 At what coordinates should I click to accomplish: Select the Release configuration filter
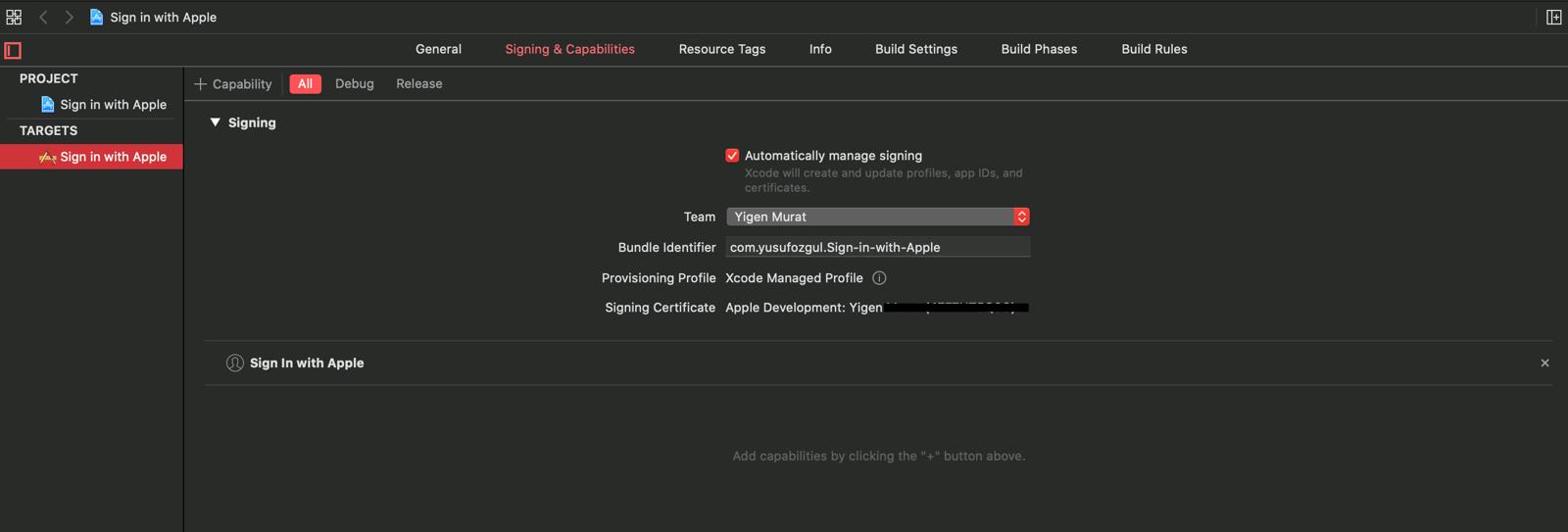coord(418,84)
